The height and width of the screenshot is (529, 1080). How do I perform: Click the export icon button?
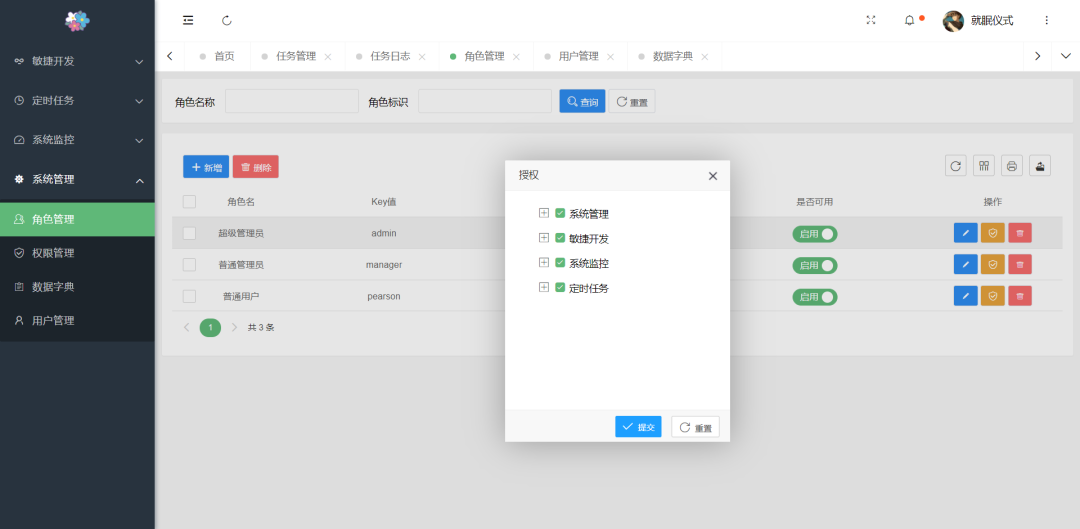(x=1040, y=165)
